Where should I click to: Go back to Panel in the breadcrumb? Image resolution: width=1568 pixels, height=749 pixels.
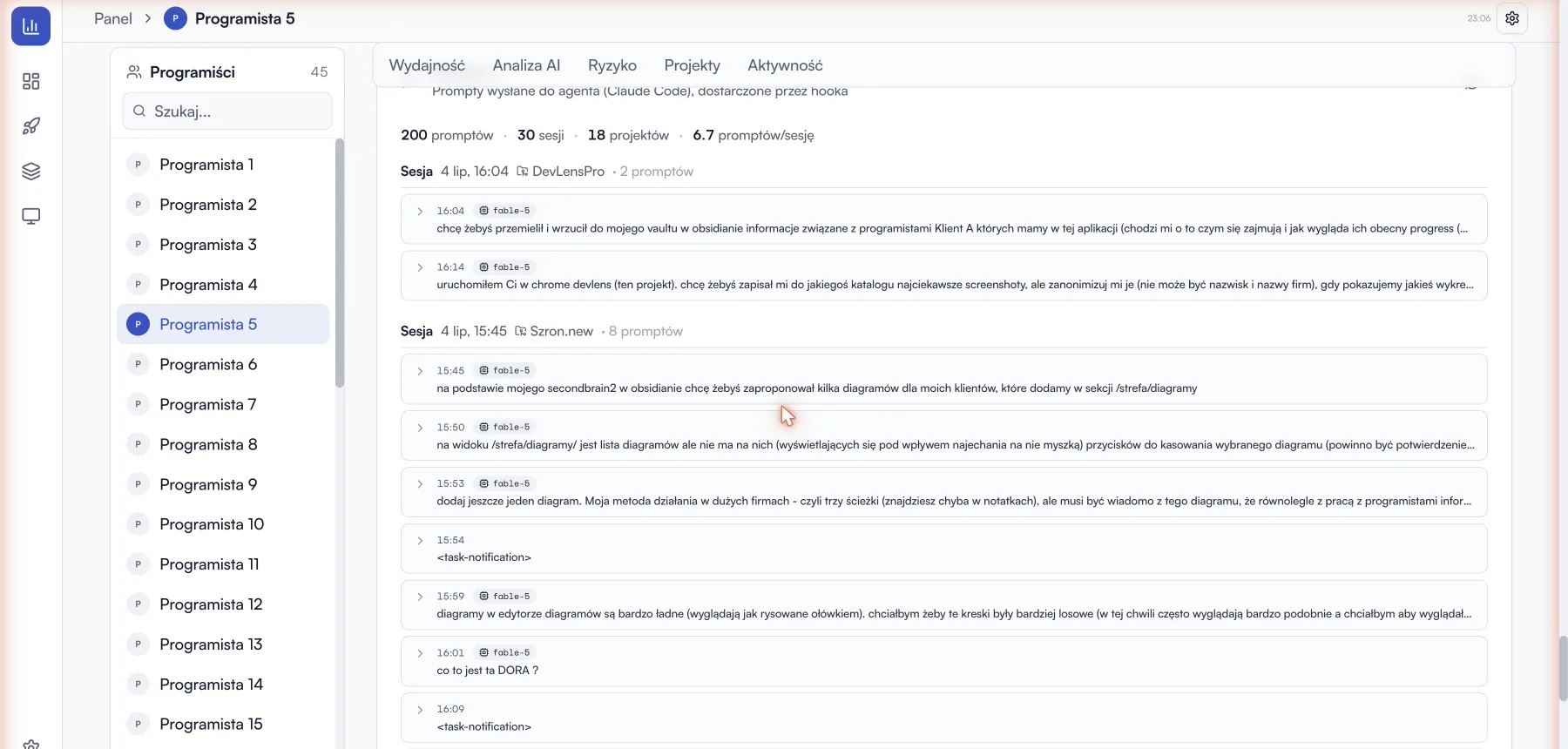click(113, 18)
